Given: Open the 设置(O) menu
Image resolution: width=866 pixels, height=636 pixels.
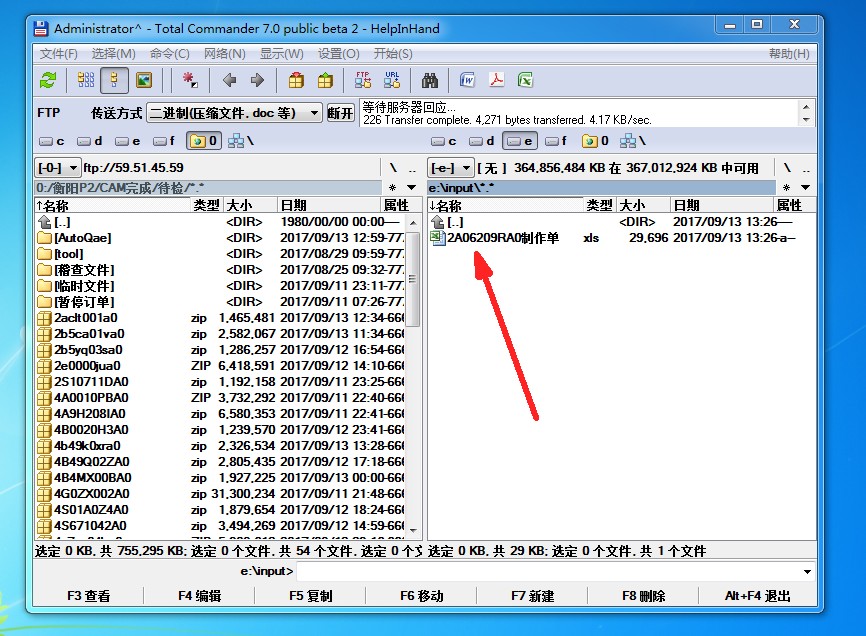Looking at the screenshot, I should (339, 54).
